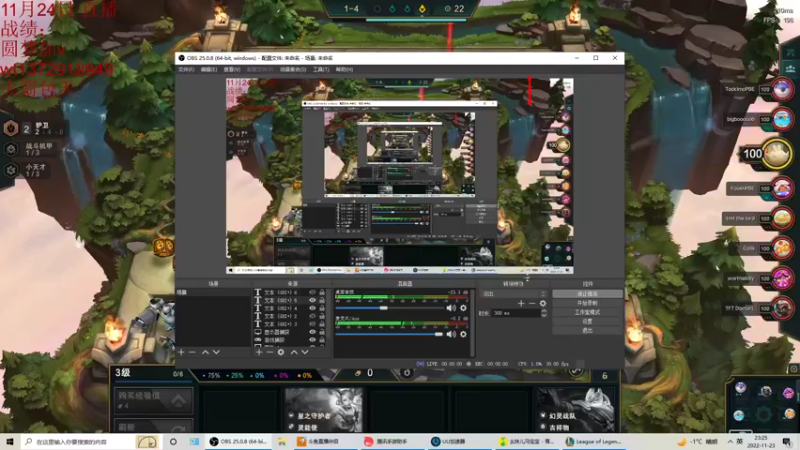Open transition properties gear icon

pos(543,303)
